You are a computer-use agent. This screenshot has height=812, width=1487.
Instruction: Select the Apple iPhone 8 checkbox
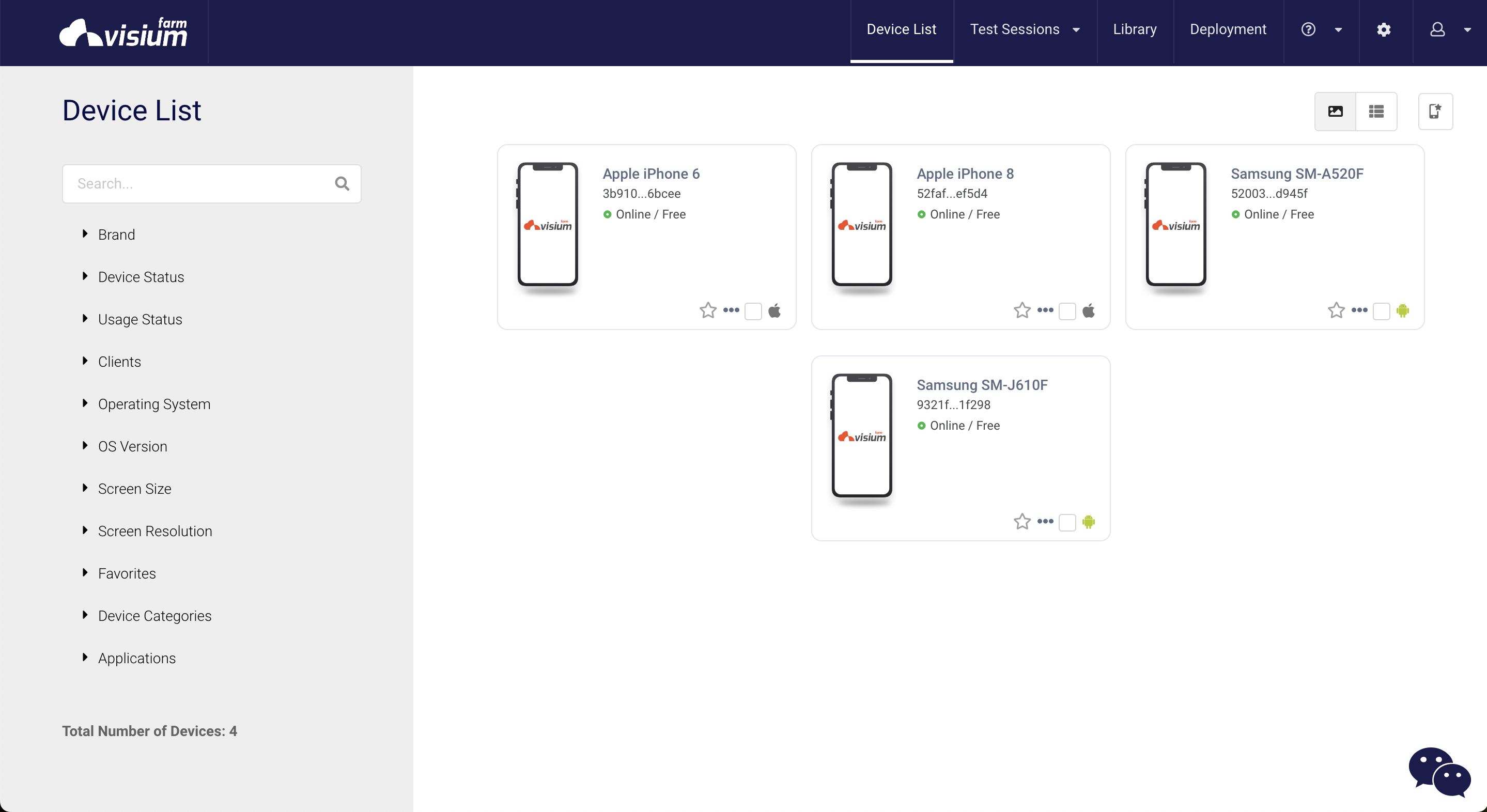tap(1067, 311)
